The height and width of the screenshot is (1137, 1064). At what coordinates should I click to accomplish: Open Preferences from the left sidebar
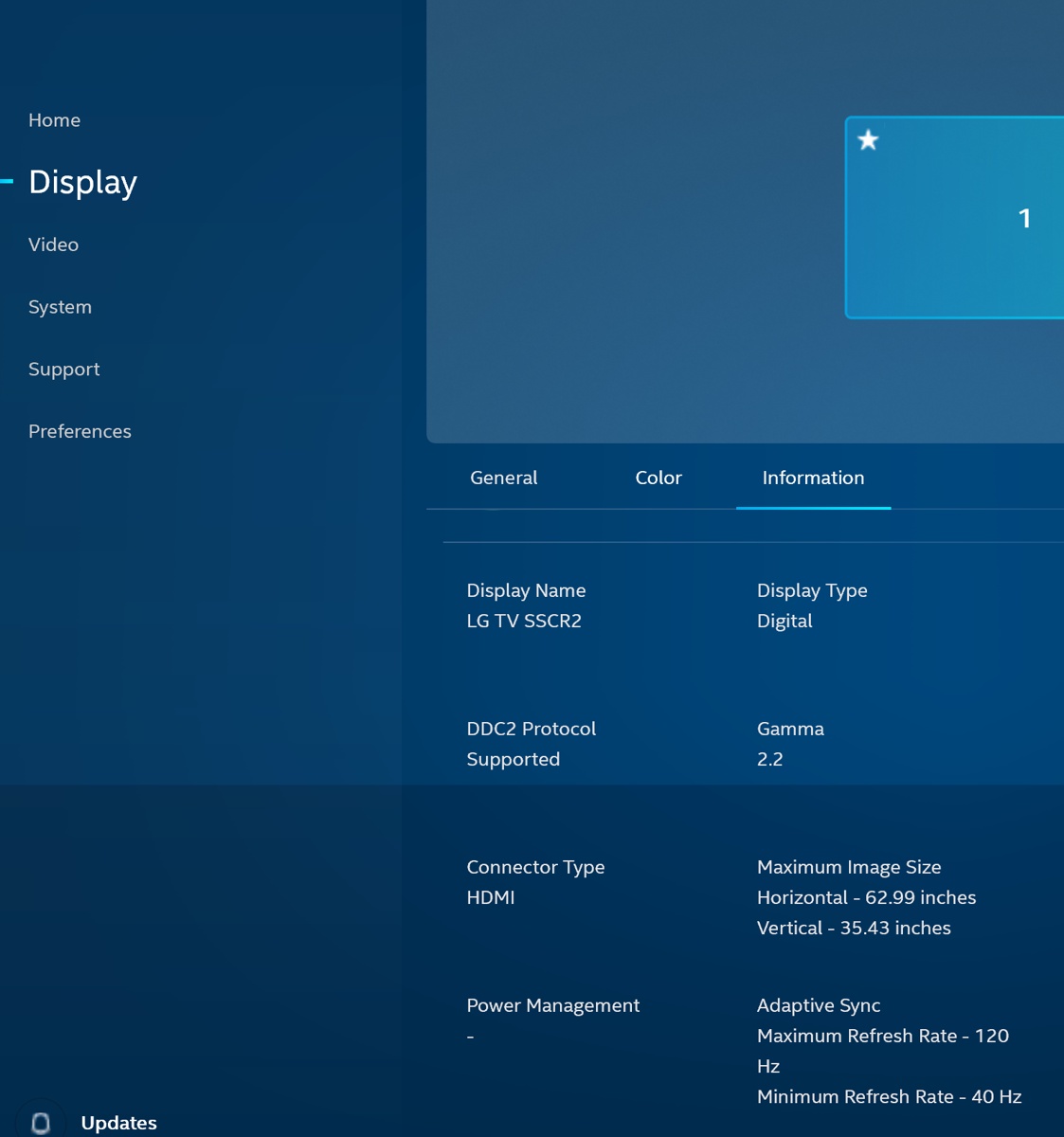[x=80, y=431]
